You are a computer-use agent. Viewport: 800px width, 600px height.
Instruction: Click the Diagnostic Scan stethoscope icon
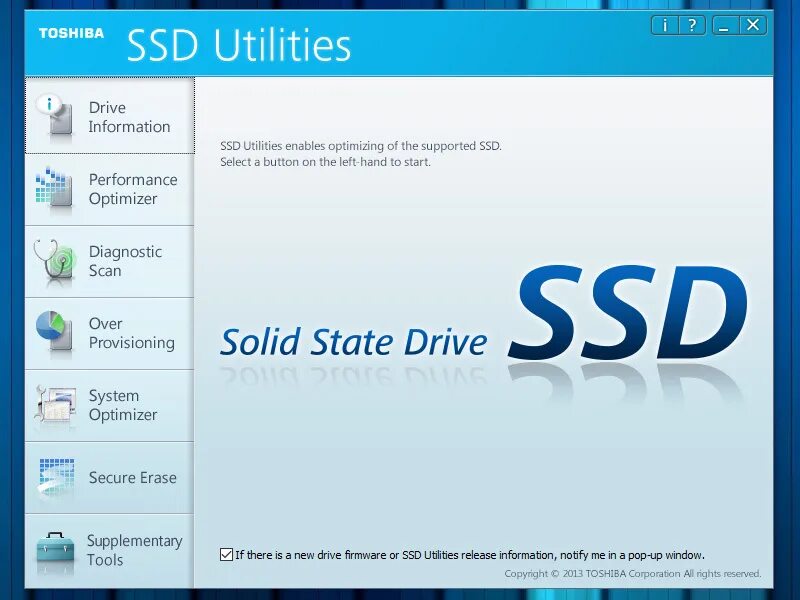(55, 261)
